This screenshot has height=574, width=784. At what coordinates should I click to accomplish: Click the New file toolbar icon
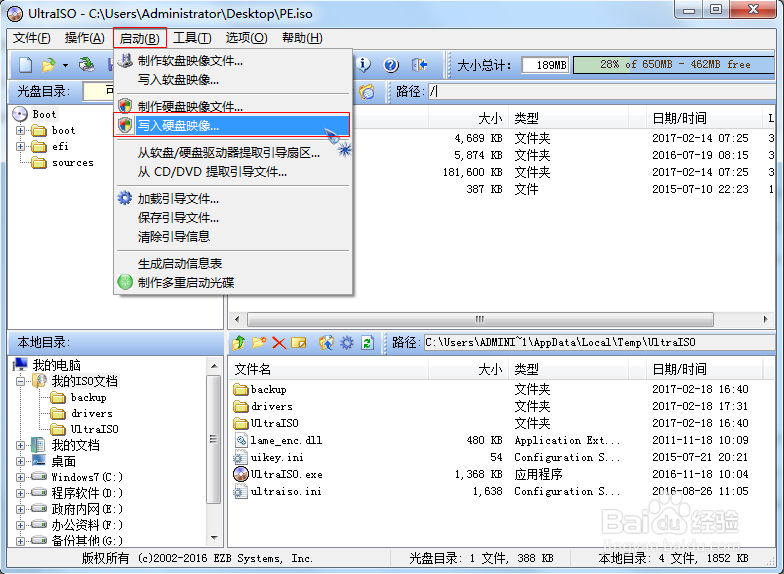(x=26, y=64)
